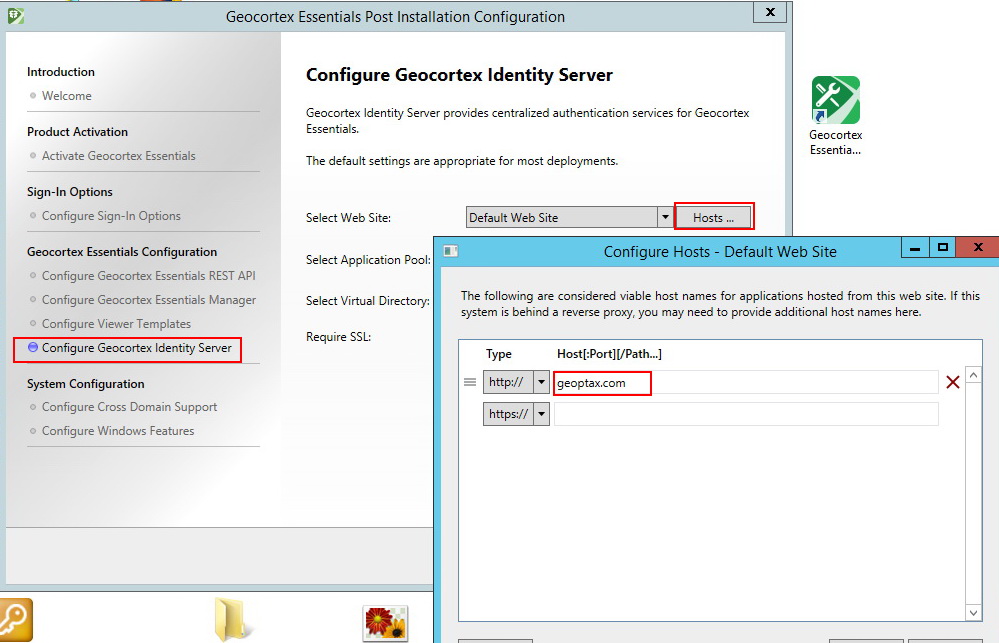The width and height of the screenshot is (999, 643).
Task: Delete the geoptax.com host row with red X
Action: (x=952, y=382)
